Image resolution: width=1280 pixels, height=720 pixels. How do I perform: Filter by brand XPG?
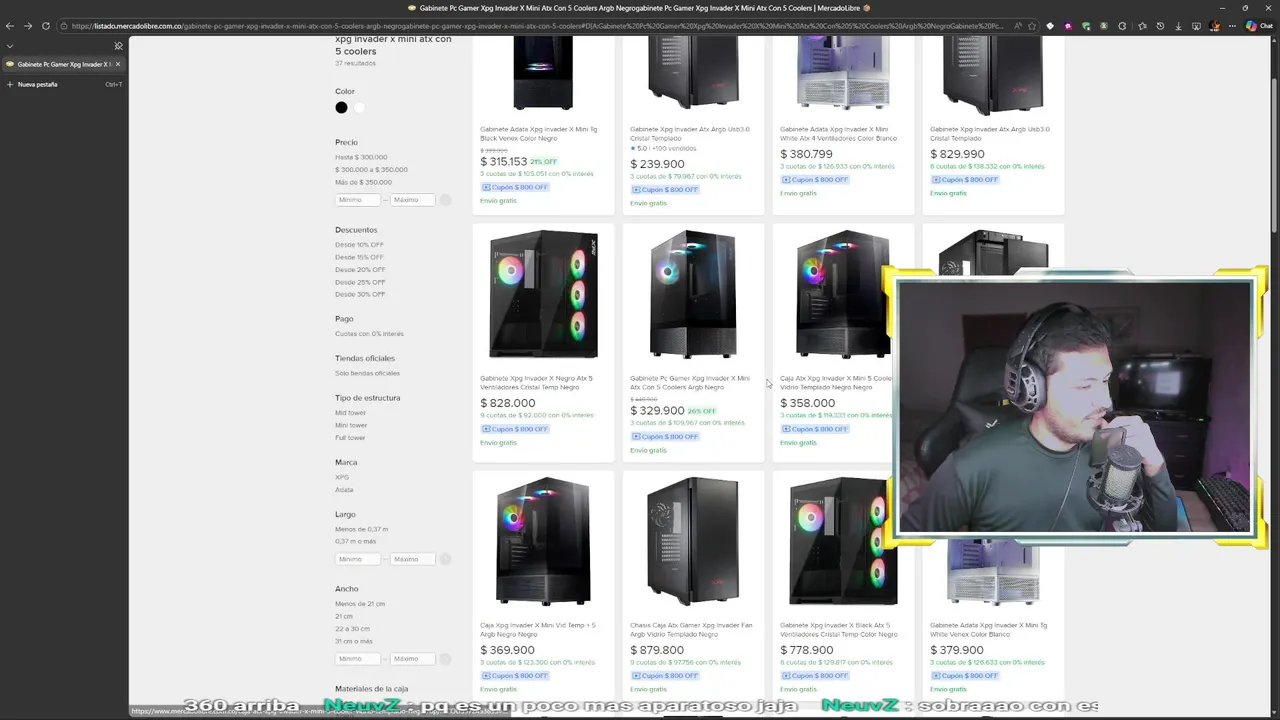(x=342, y=477)
